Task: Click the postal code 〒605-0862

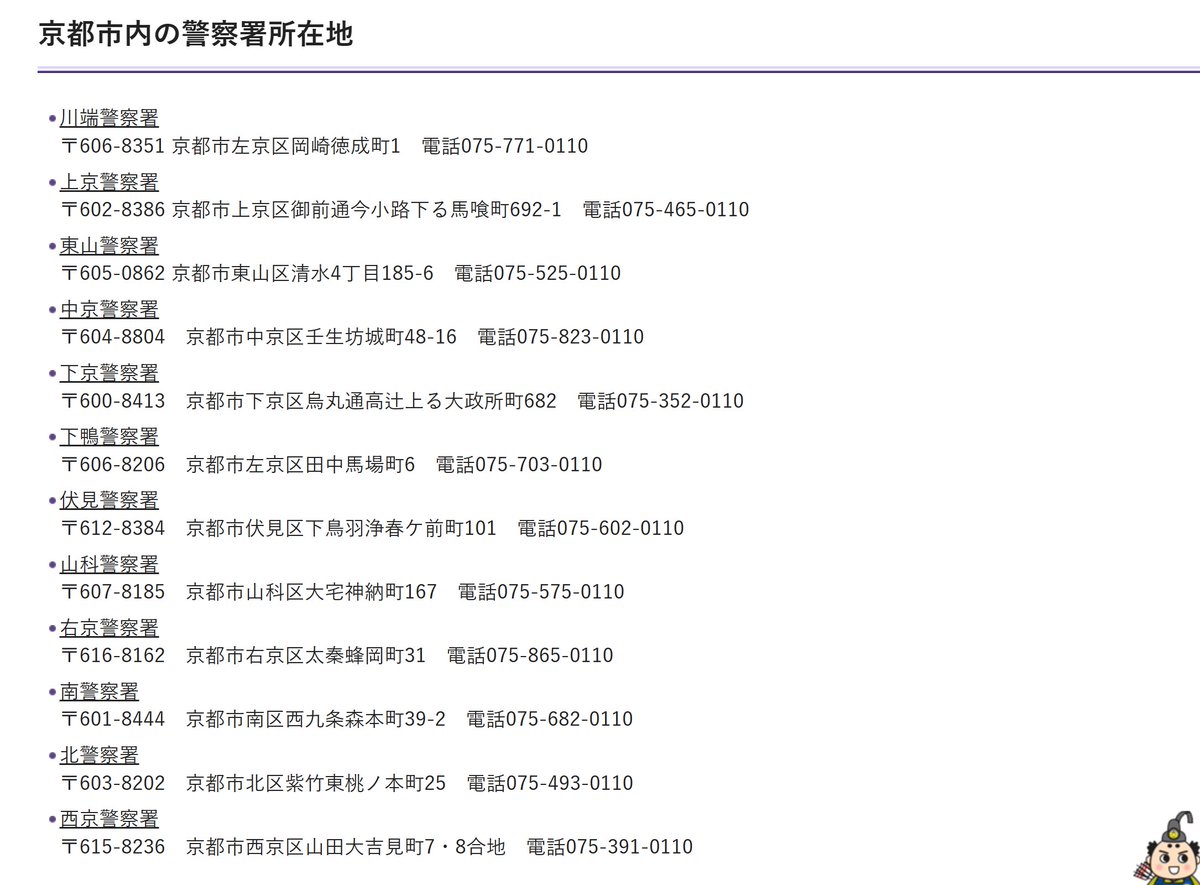Action: (113, 273)
